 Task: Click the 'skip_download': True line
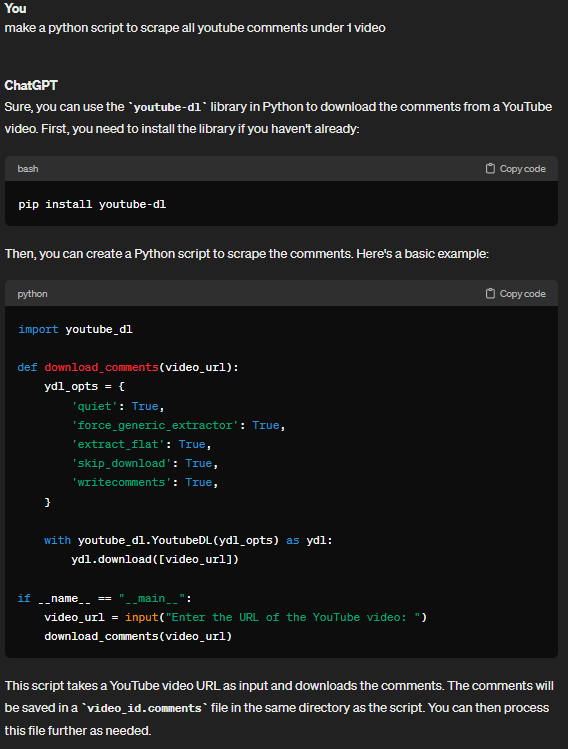[x=145, y=463]
